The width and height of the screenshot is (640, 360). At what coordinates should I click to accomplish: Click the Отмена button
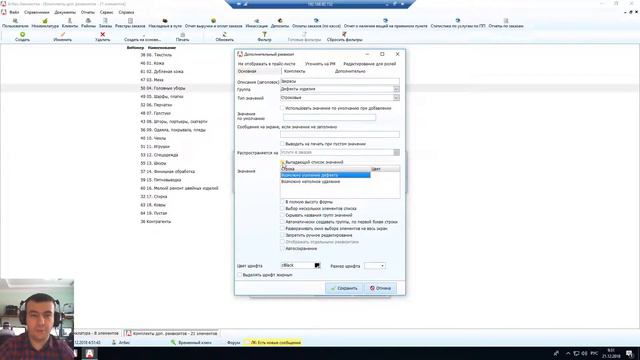[x=380, y=288]
